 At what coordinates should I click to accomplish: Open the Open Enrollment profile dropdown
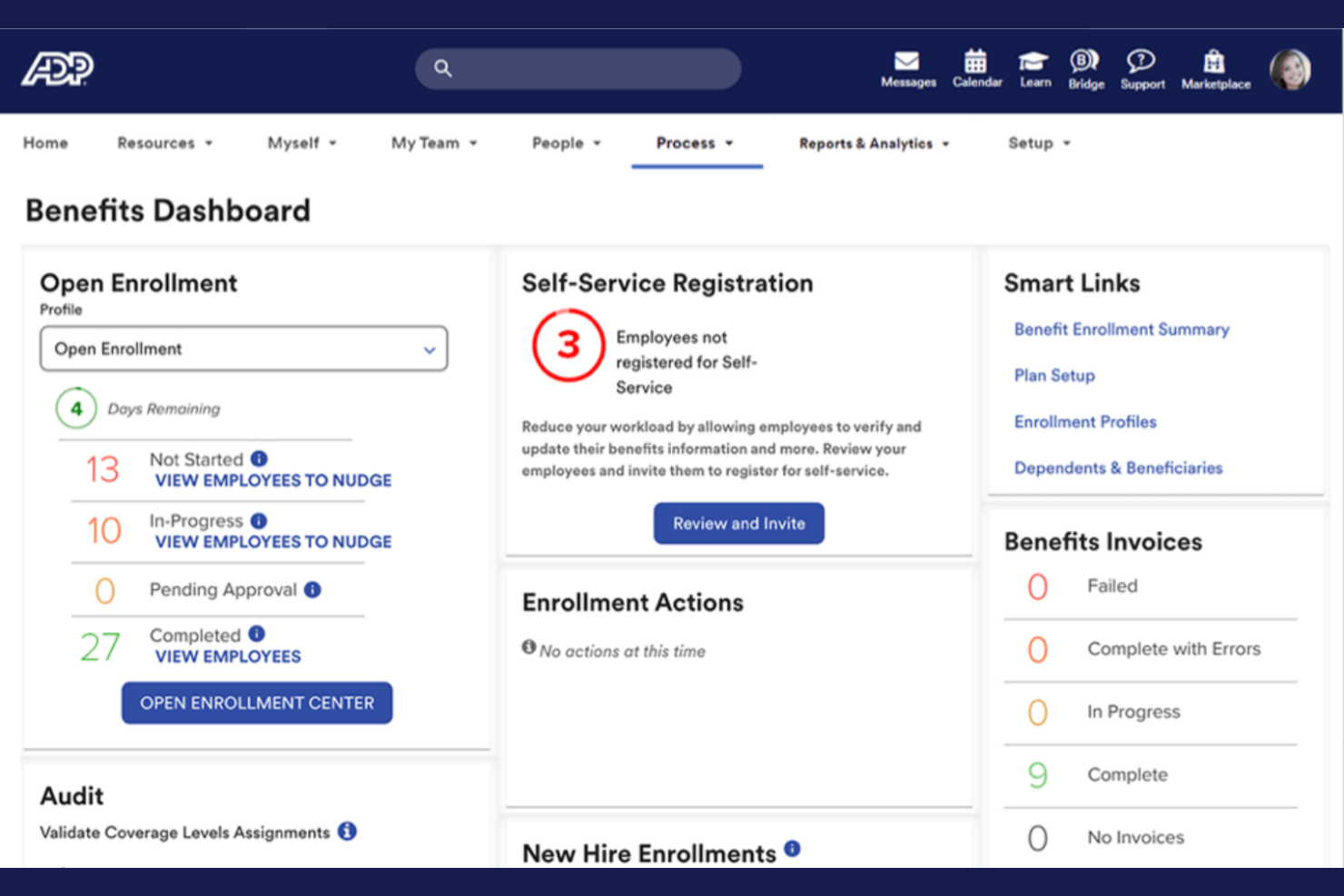click(x=242, y=349)
